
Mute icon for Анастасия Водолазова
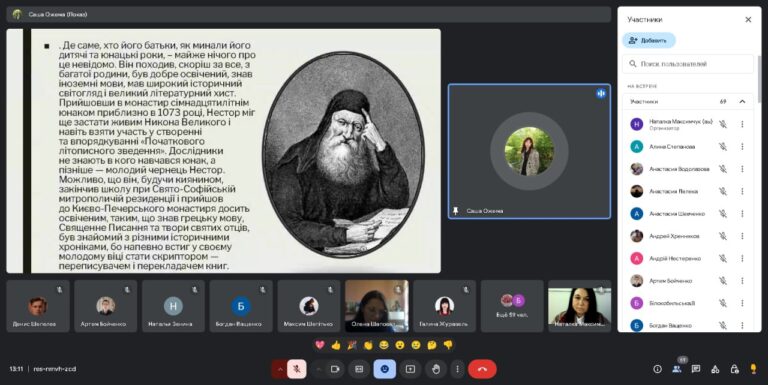tap(722, 169)
